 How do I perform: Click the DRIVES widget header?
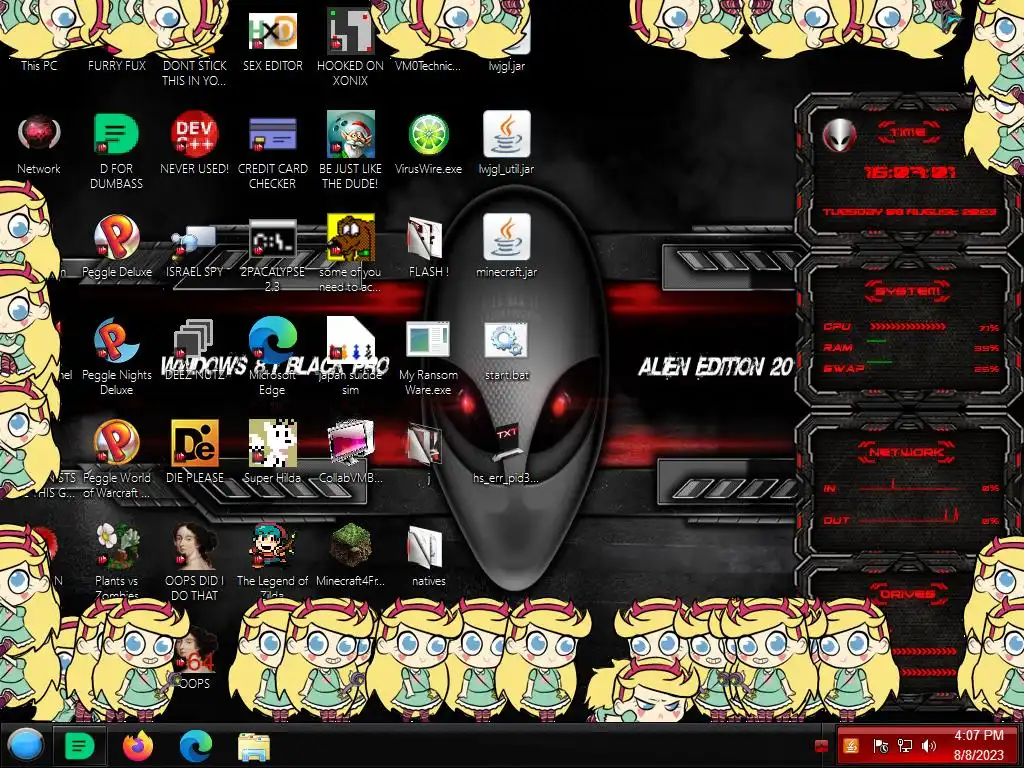(x=908, y=594)
